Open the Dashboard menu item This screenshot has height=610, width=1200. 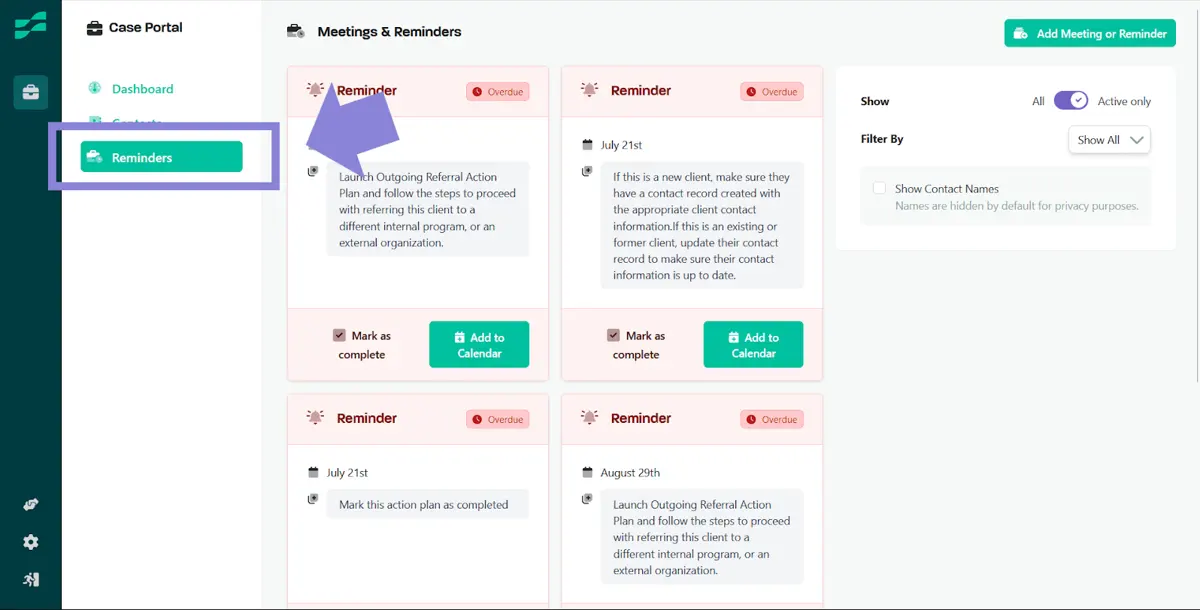142,89
